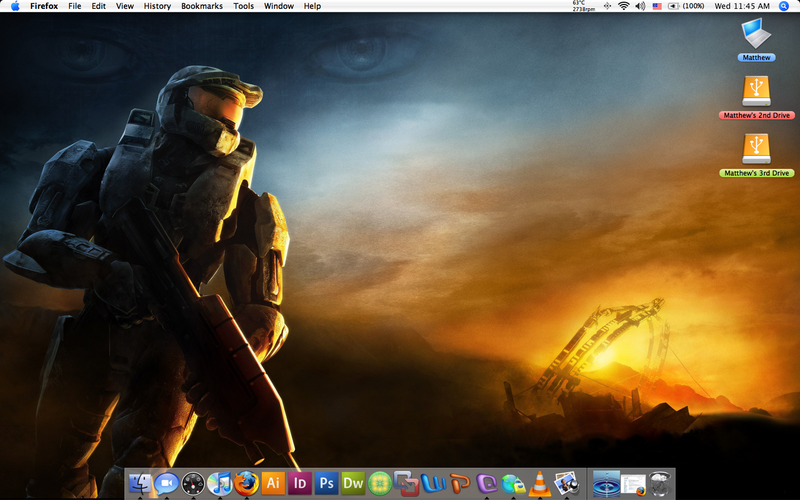This screenshot has height=500, width=800.
Task: Select the Matthew computer desktop icon
Action: click(756, 39)
